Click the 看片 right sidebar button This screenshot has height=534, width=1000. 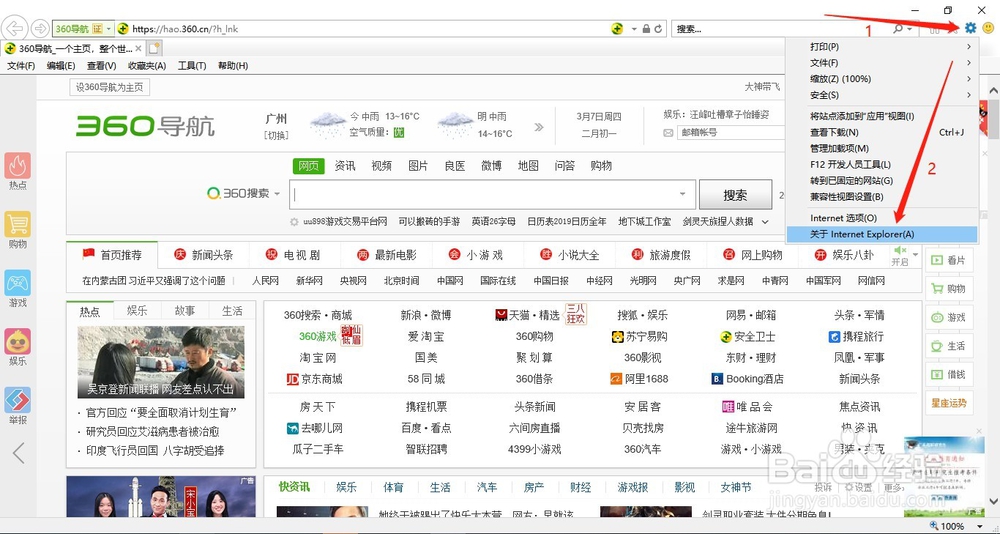(947, 260)
